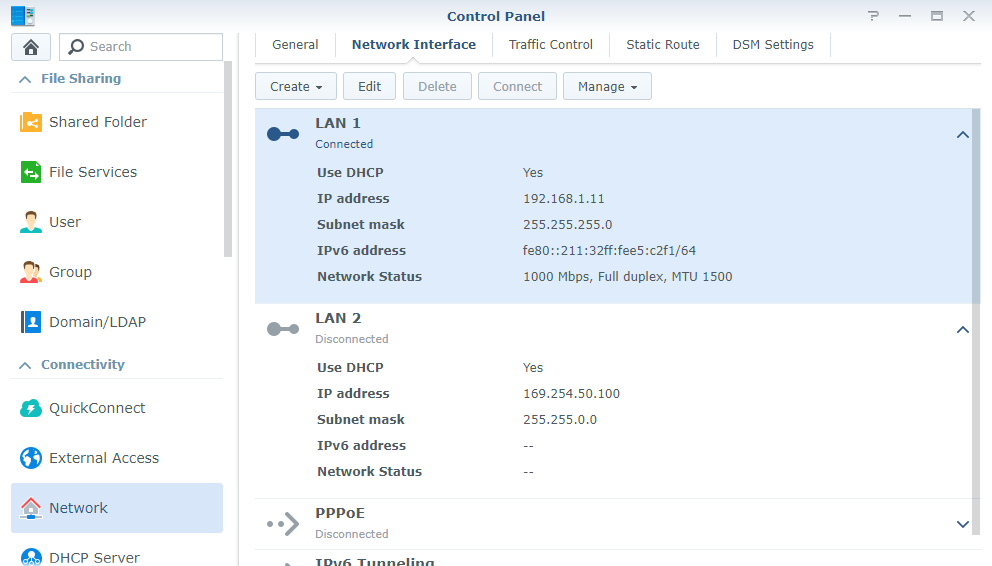This screenshot has width=992, height=566.
Task: Open the Static Route tab
Action: 663,45
